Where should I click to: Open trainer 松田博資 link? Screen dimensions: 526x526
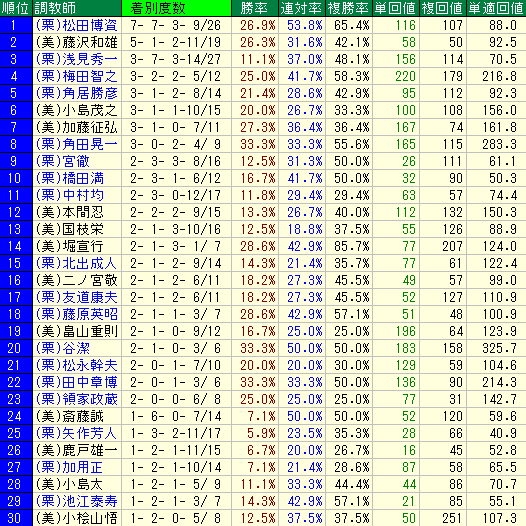click(x=77, y=25)
